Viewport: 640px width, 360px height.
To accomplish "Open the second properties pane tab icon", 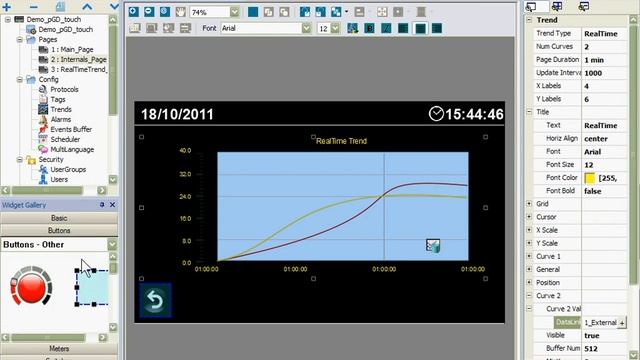I will [557, 7].
